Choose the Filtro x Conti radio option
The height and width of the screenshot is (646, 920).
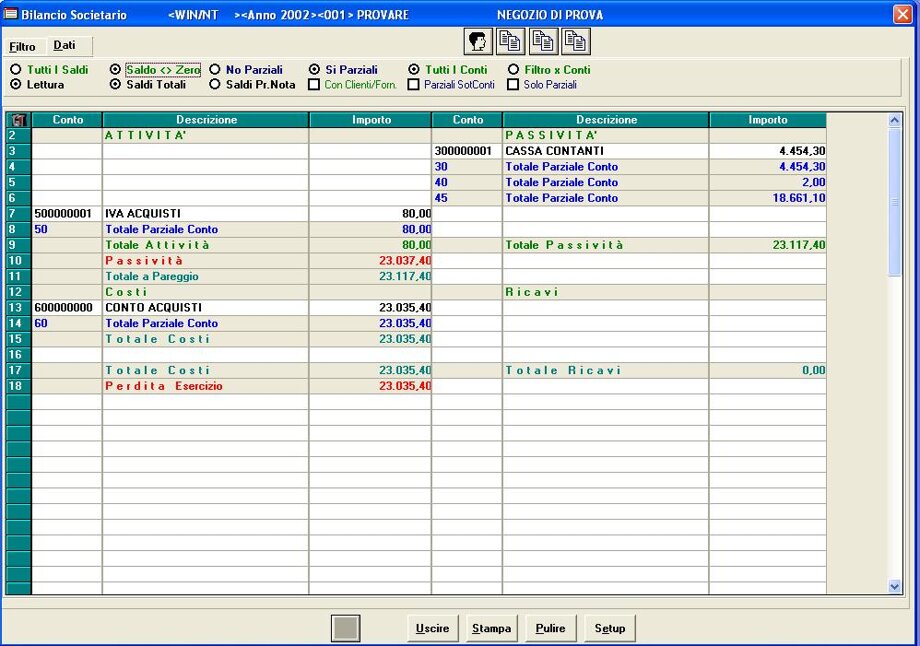(514, 70)
